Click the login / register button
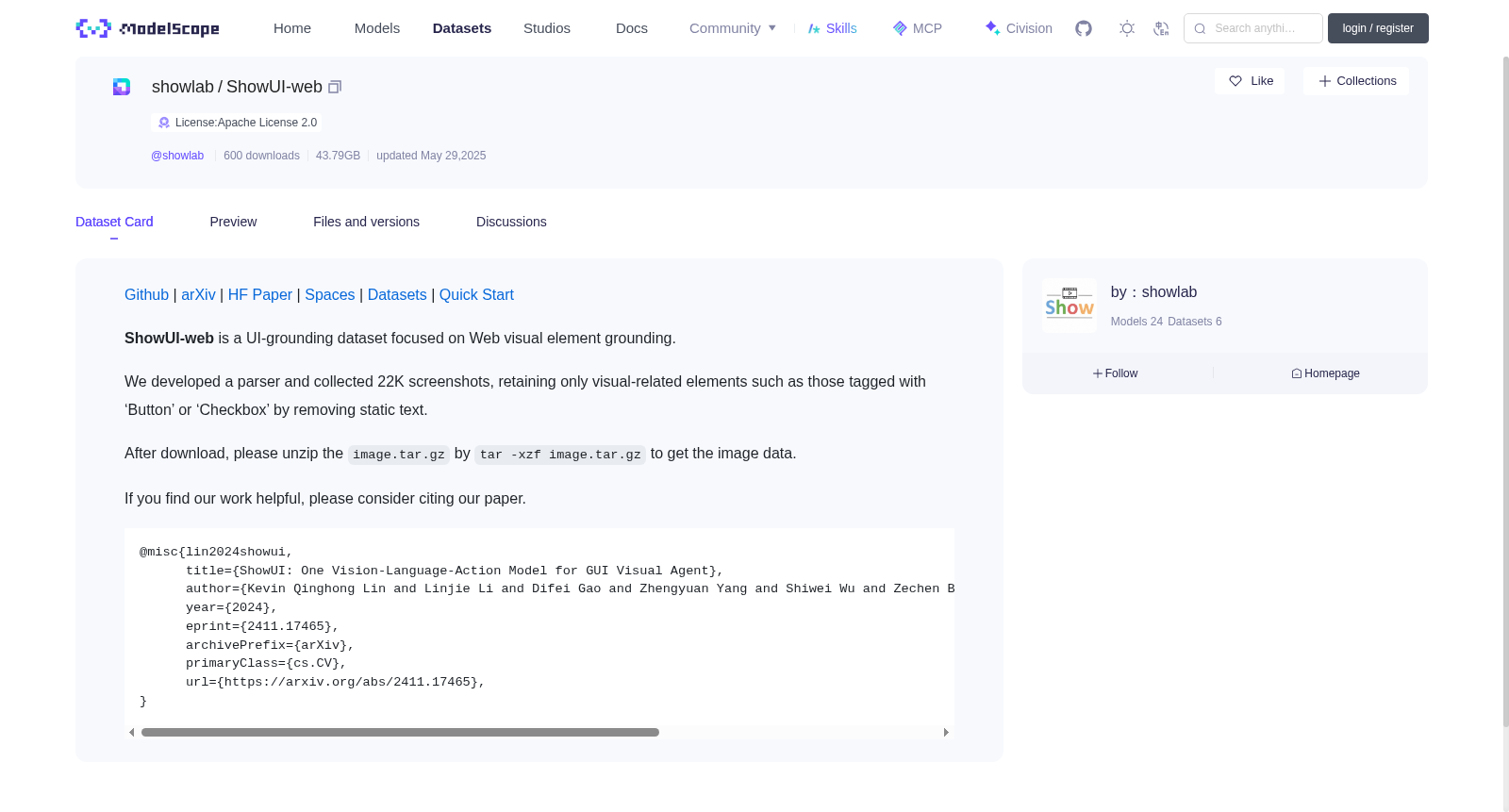The image size is (1509, 812). click(1378, 28)
